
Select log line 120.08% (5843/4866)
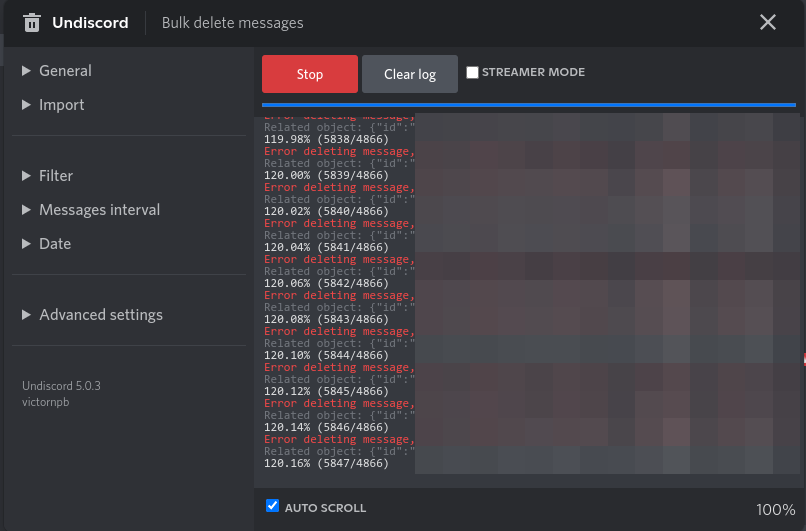click(326, 319)
